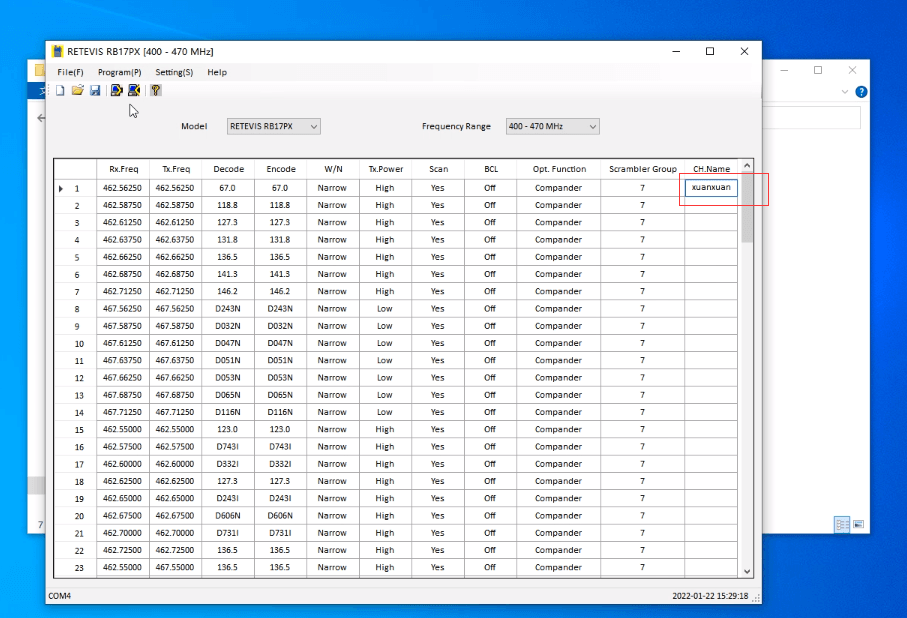Open the Program(P) menu
This screenshot has height=618, width=907.
119,72
